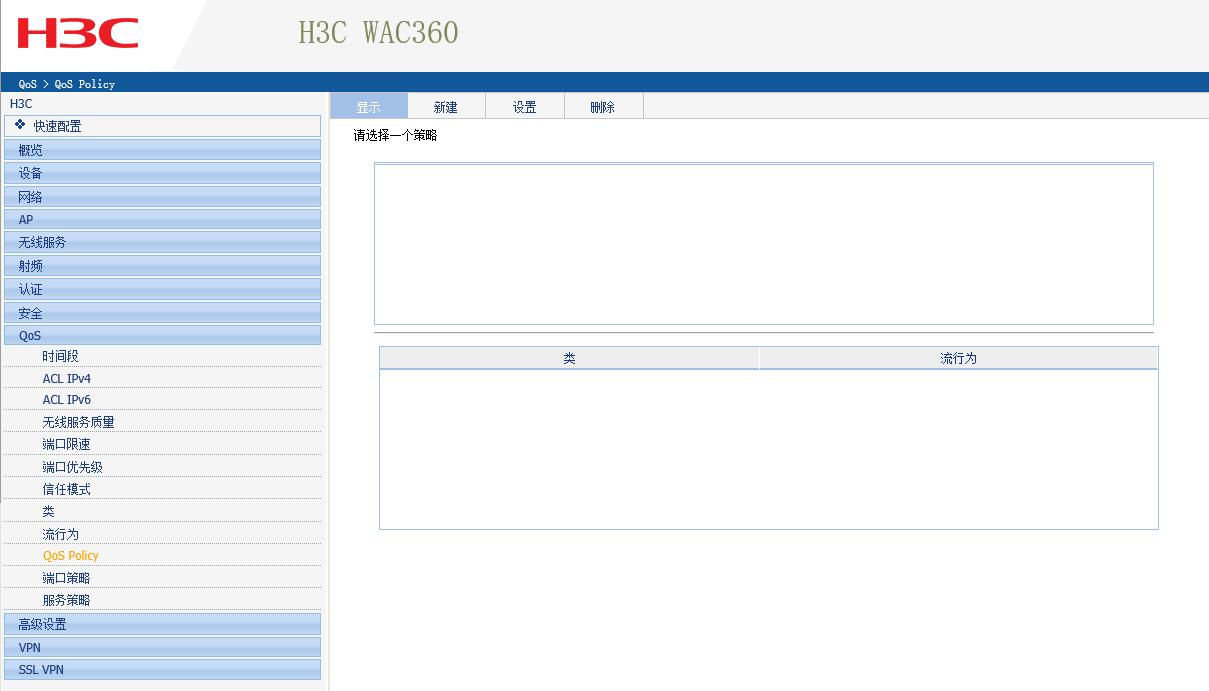
Task: Collapse the QoS menu section
Action: 162,336
